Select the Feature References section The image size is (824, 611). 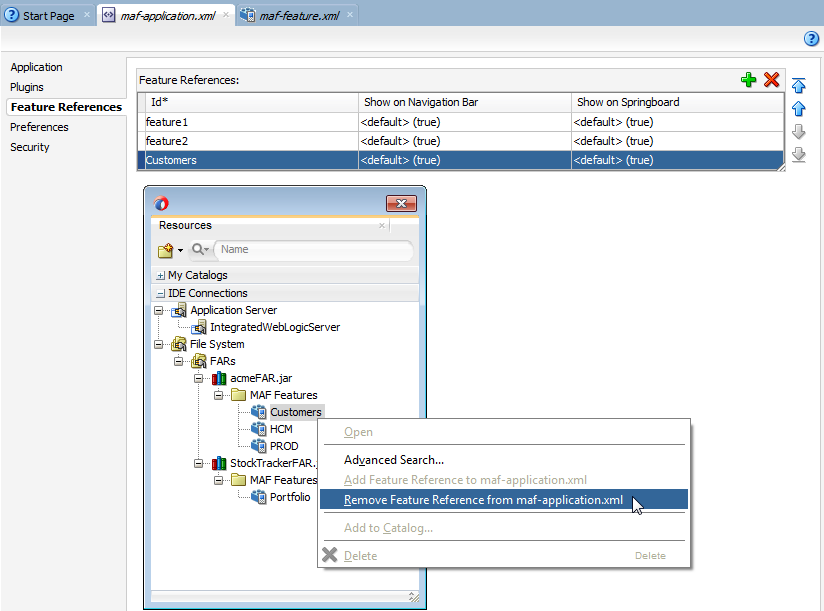[x=66, y=107]
